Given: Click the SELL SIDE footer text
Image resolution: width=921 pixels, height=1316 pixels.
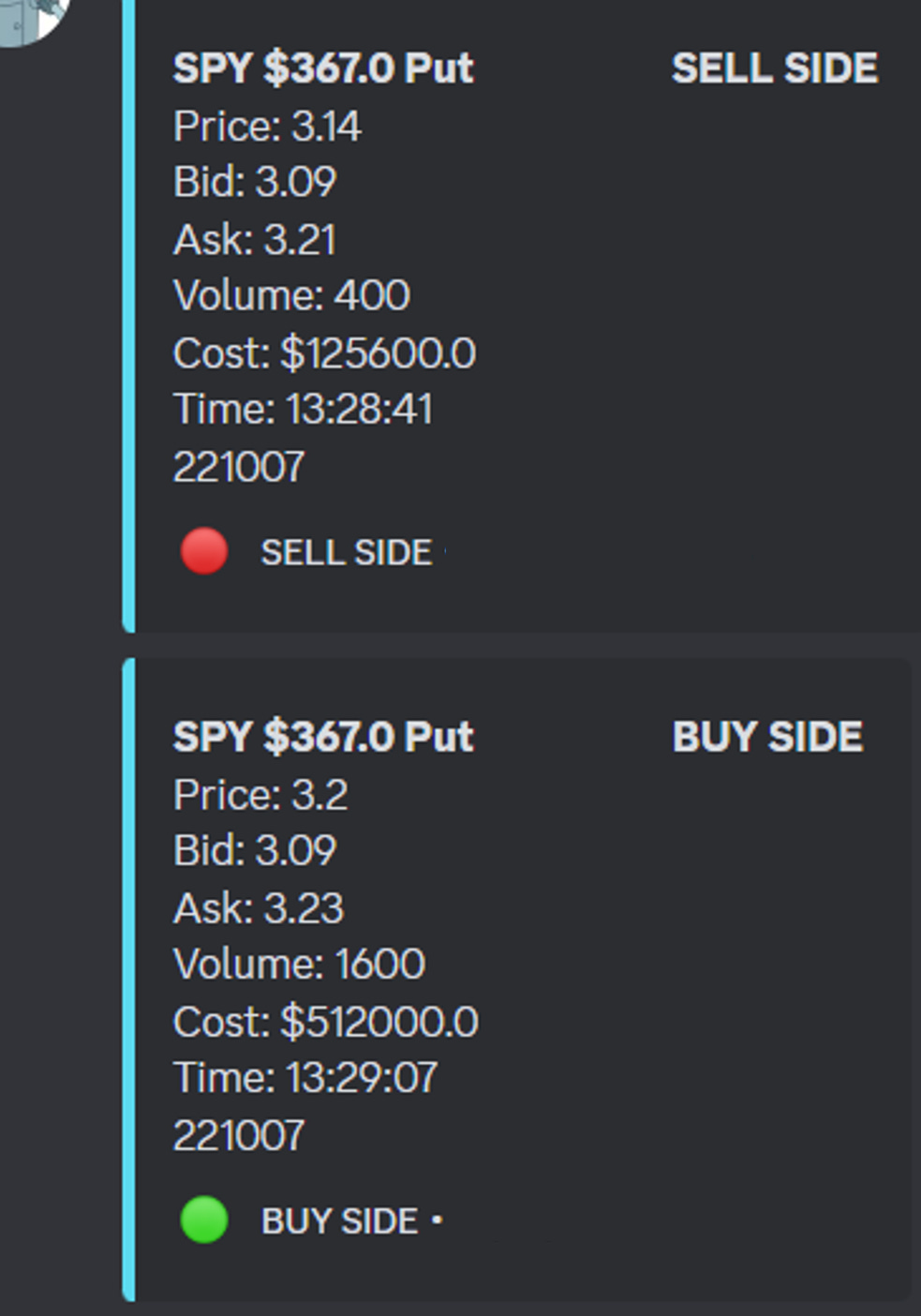Looking at the screenshot, I should coord(346,552).
